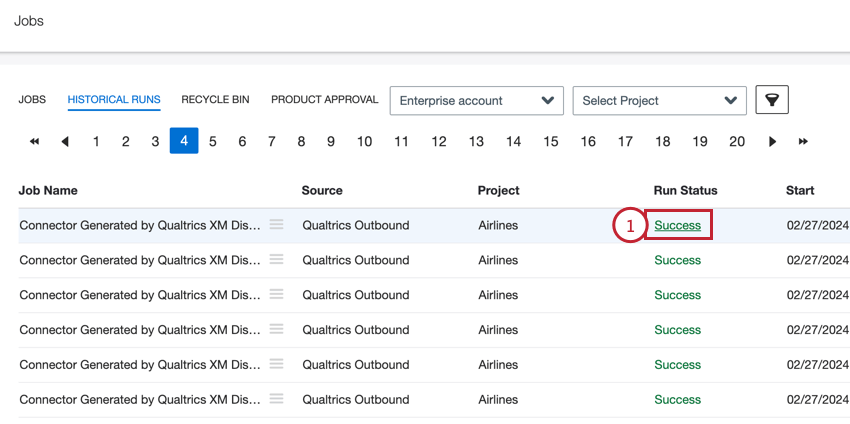This screenshot has height=424, width=850.
Task: Click the Run Status column header
Action: pyautogui.click(x=685, y=190)
